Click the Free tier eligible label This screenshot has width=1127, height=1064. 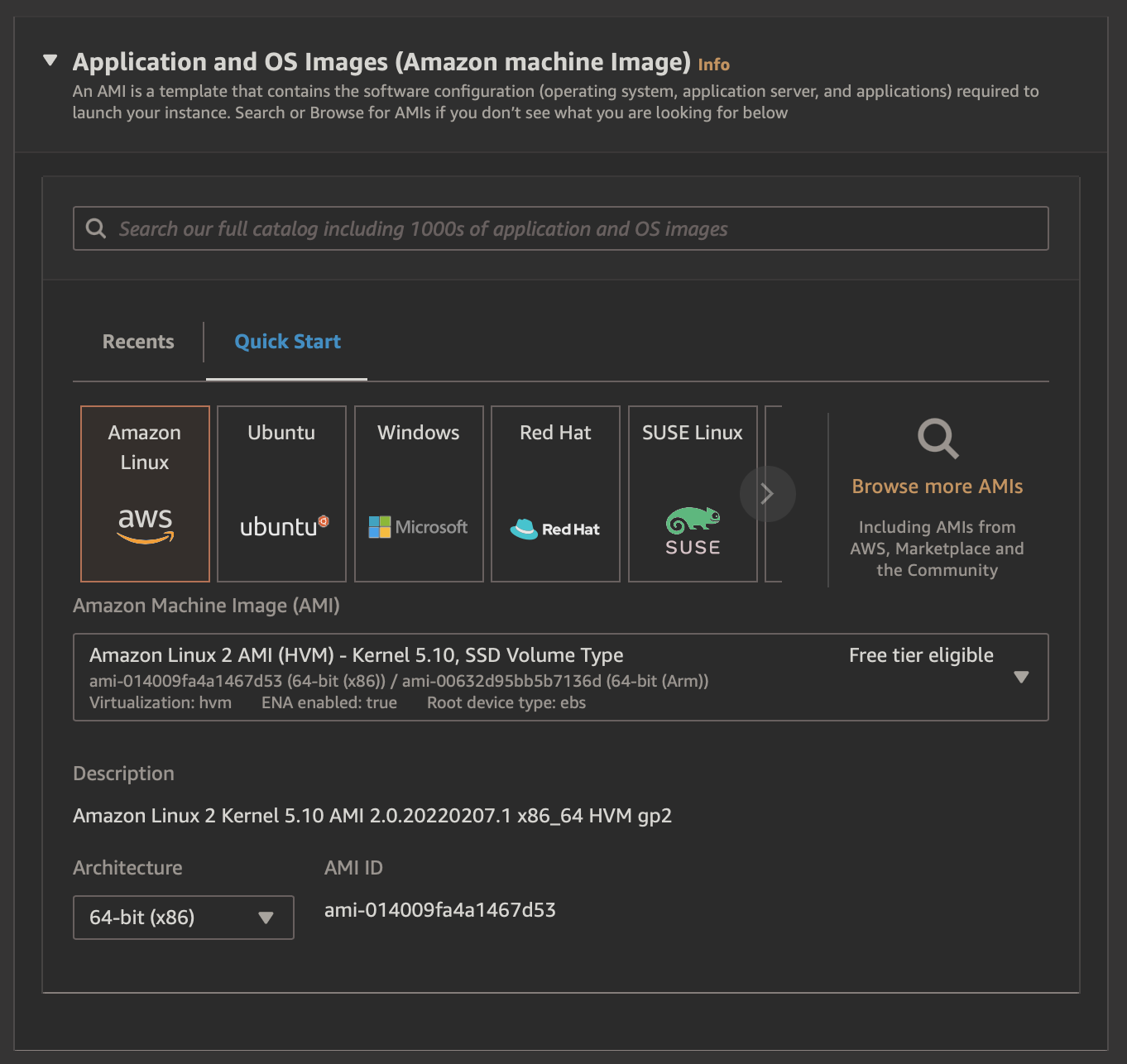pos(921,655)
